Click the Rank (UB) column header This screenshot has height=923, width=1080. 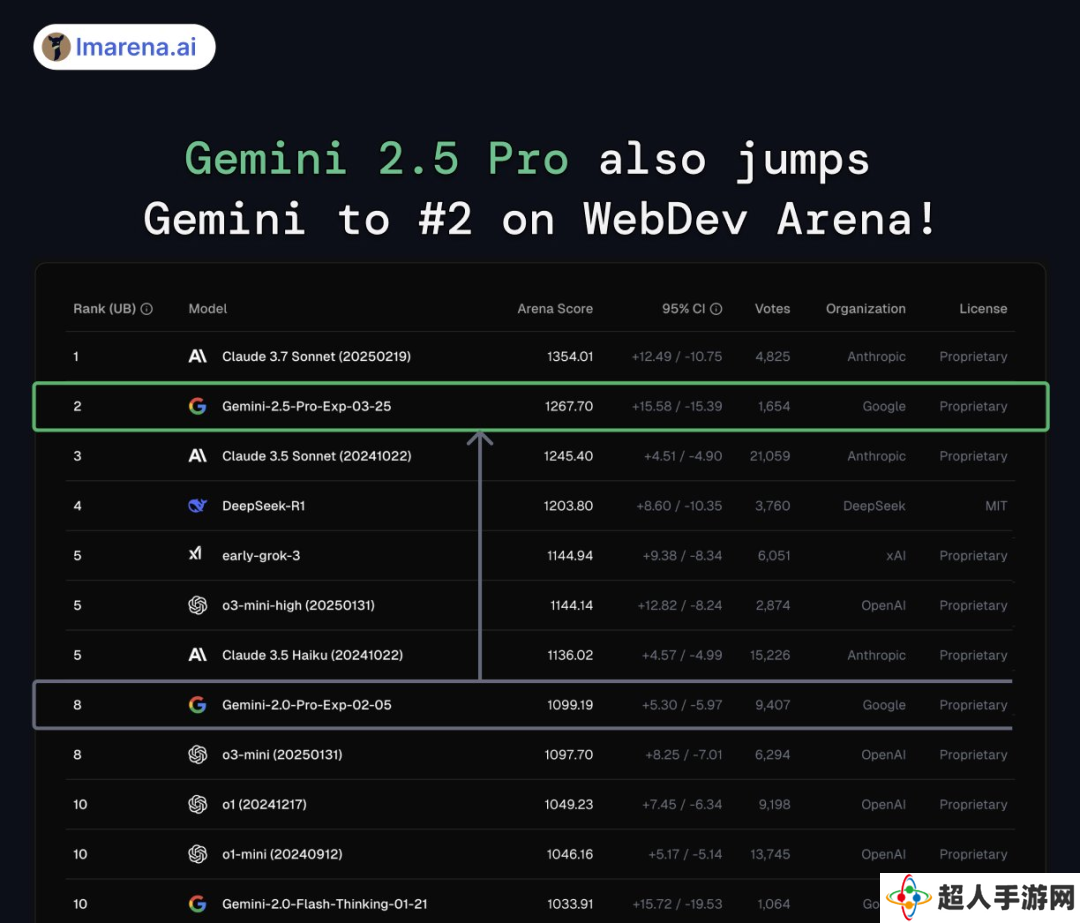point(105,309)
